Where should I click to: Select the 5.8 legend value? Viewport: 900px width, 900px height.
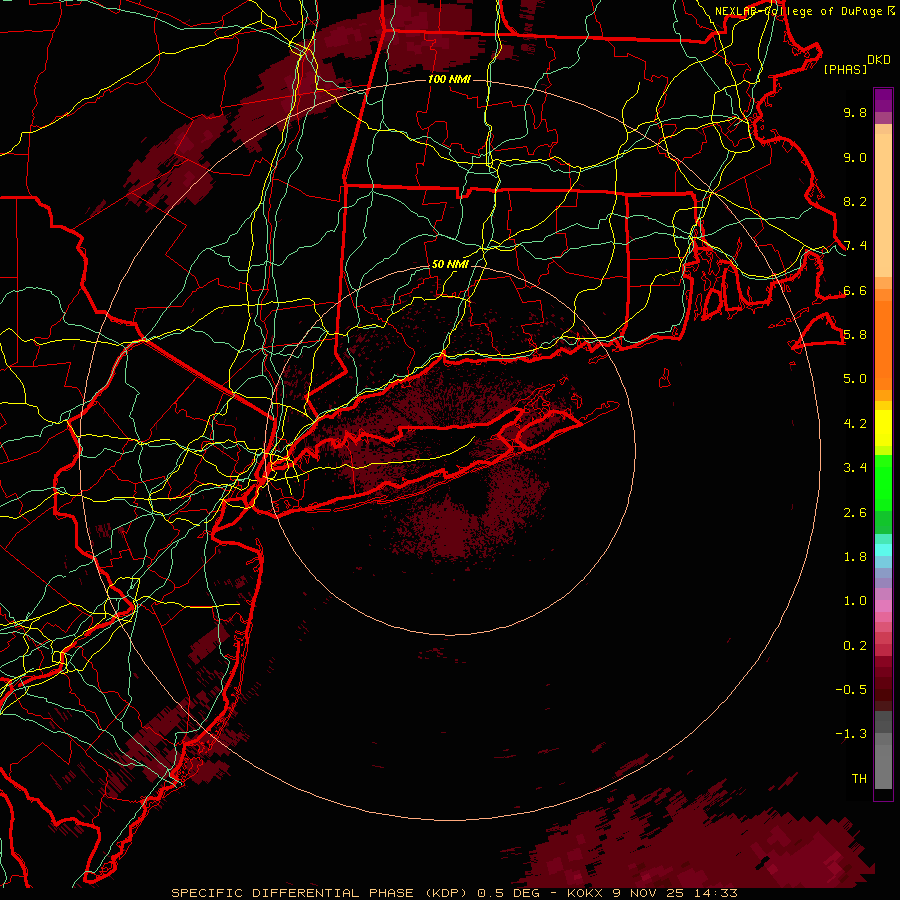pyautogui.click(x=855, y=335)
